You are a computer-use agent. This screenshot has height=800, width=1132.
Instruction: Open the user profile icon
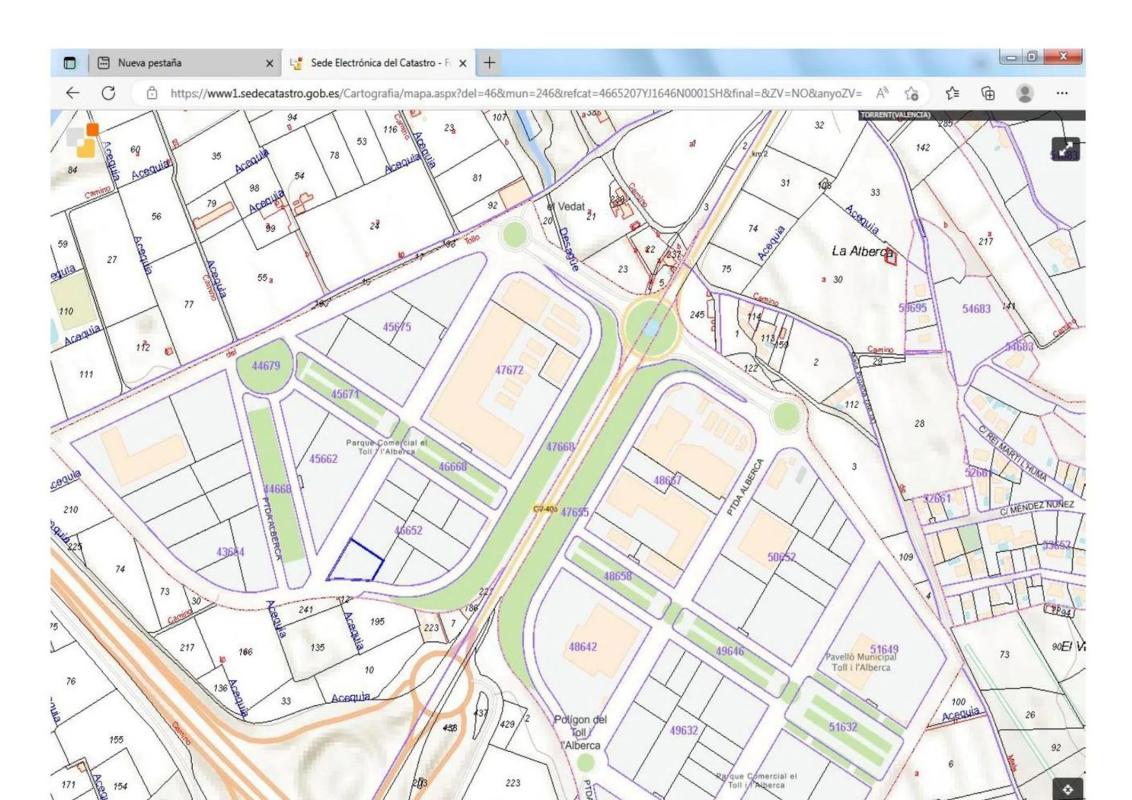click(1025, 93)
